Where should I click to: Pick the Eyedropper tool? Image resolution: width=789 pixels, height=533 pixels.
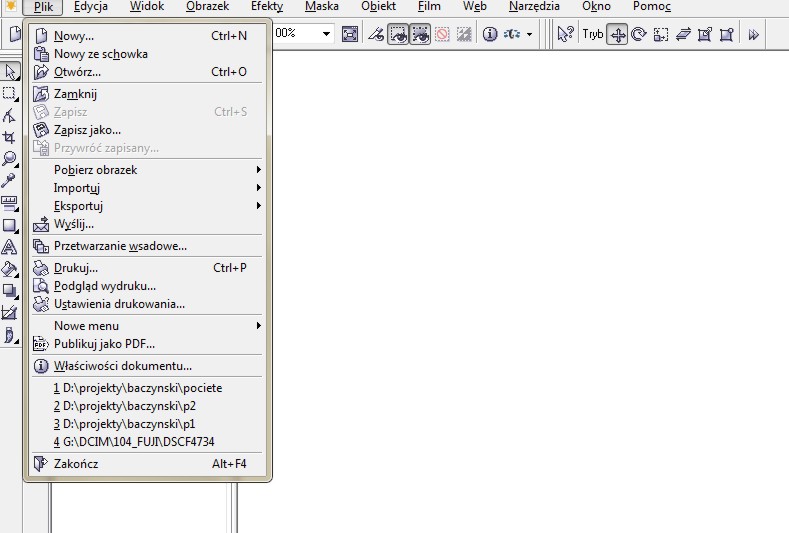[x=10, y=181]
